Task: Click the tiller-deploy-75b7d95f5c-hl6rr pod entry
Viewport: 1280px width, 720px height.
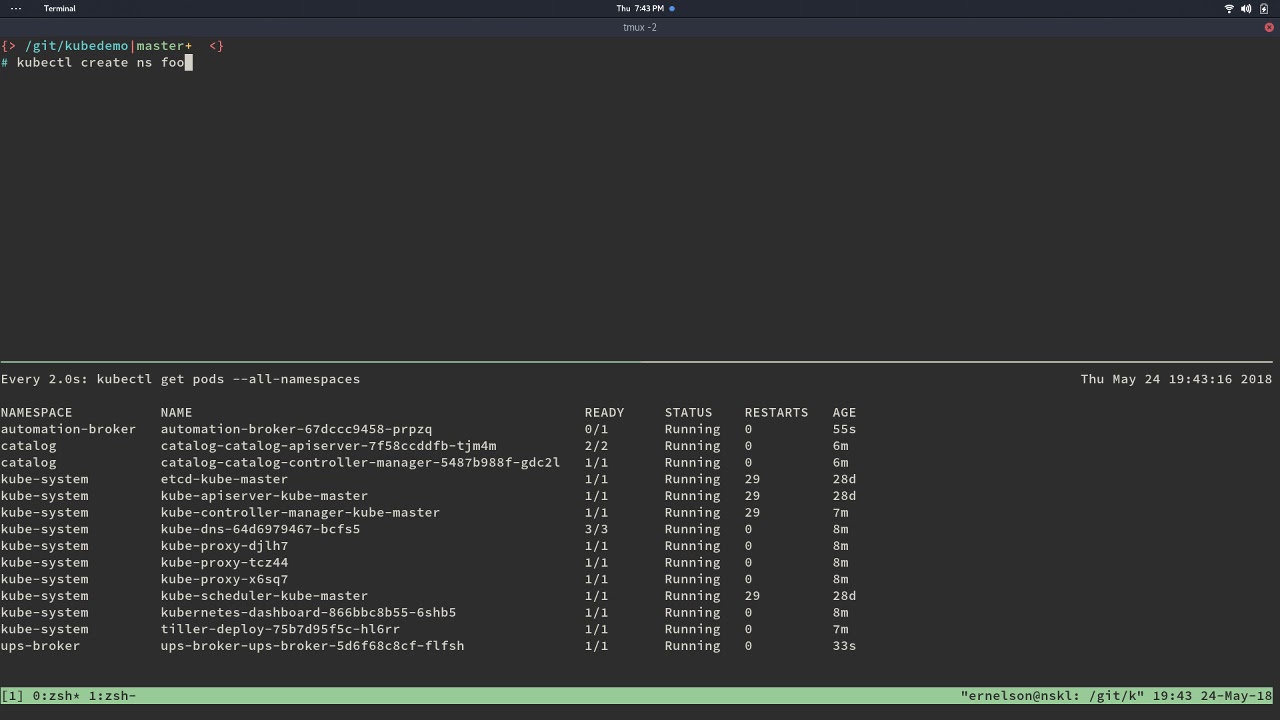Action: (x=280, y=629)
